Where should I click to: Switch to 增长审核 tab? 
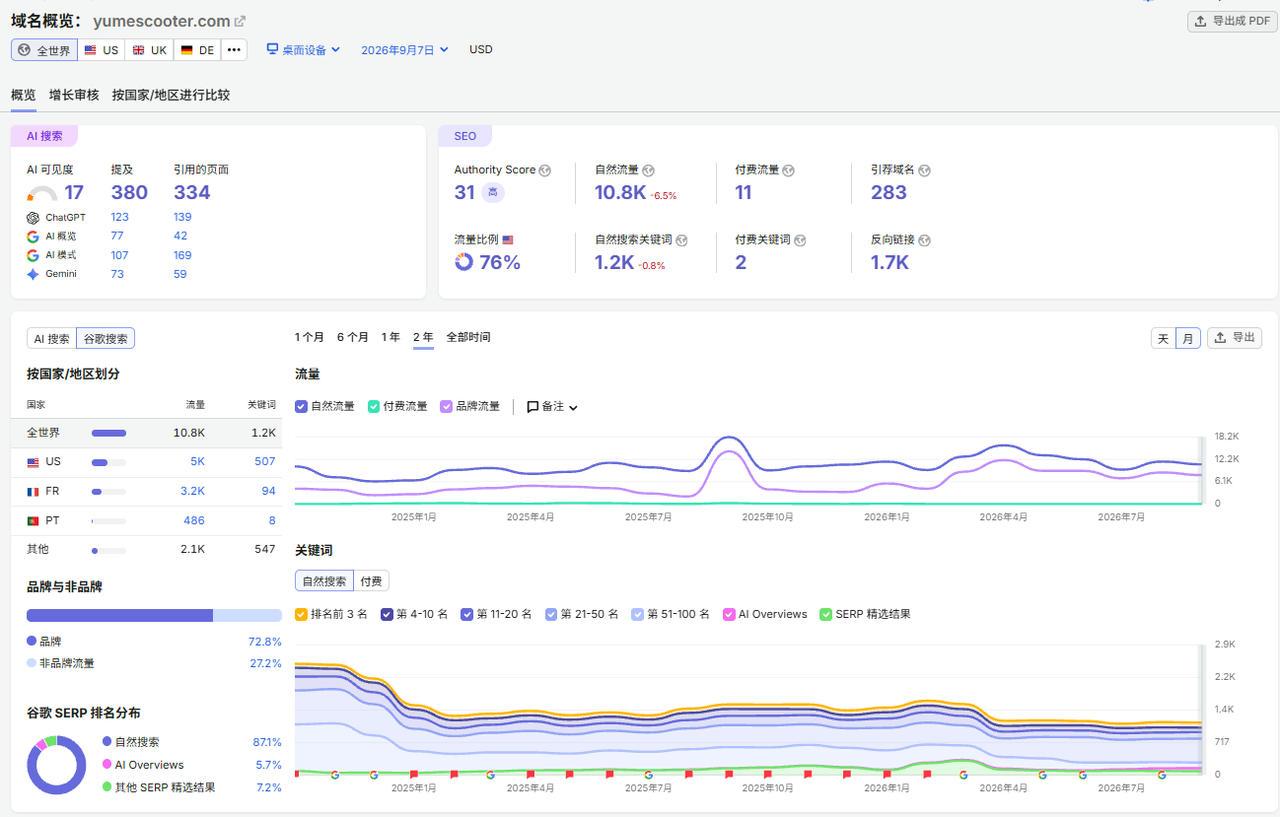[74, 95]
